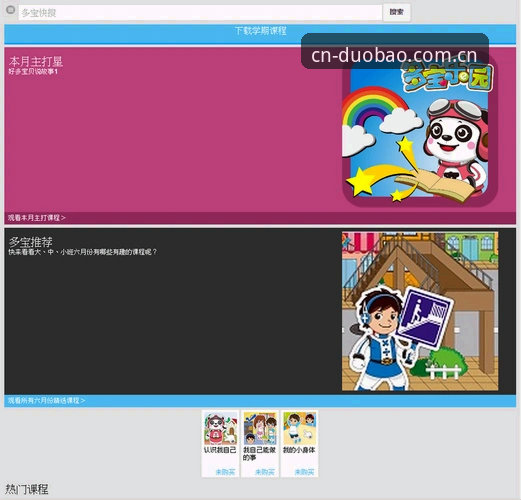Viewport: 521px width, 500px height.
Task: Click 未购买 under 认识我自己
Action: click(225, 472)
